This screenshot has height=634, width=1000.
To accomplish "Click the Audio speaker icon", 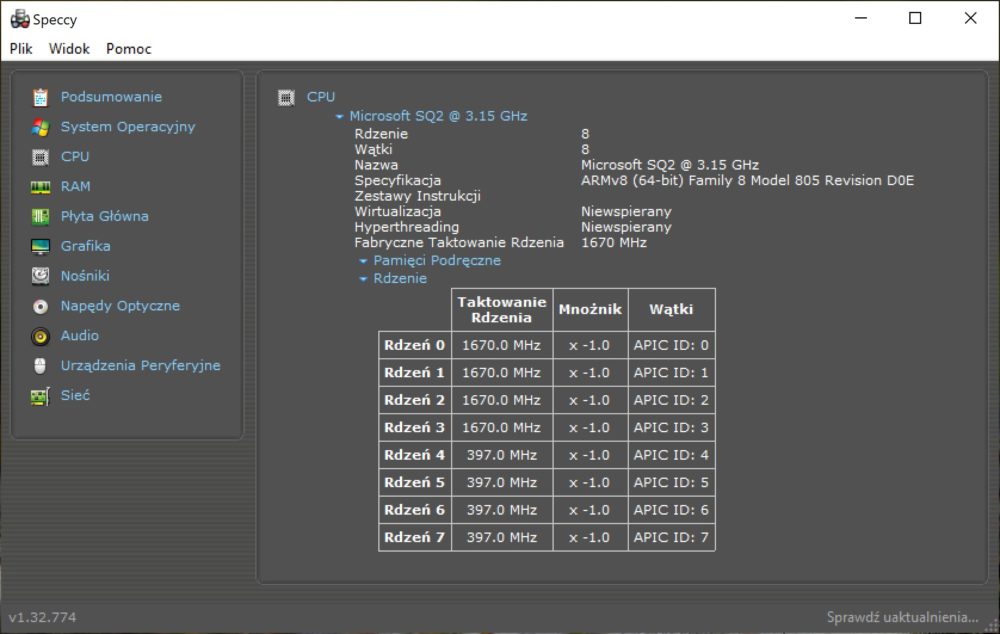I will [40, 336].
